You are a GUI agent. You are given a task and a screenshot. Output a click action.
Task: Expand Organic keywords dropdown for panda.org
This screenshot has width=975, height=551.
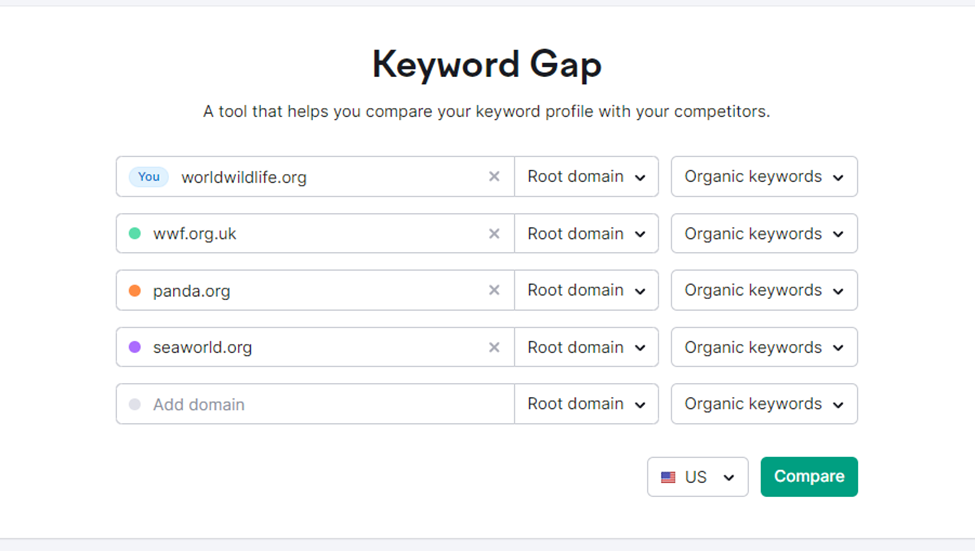(x=764, y=290)
